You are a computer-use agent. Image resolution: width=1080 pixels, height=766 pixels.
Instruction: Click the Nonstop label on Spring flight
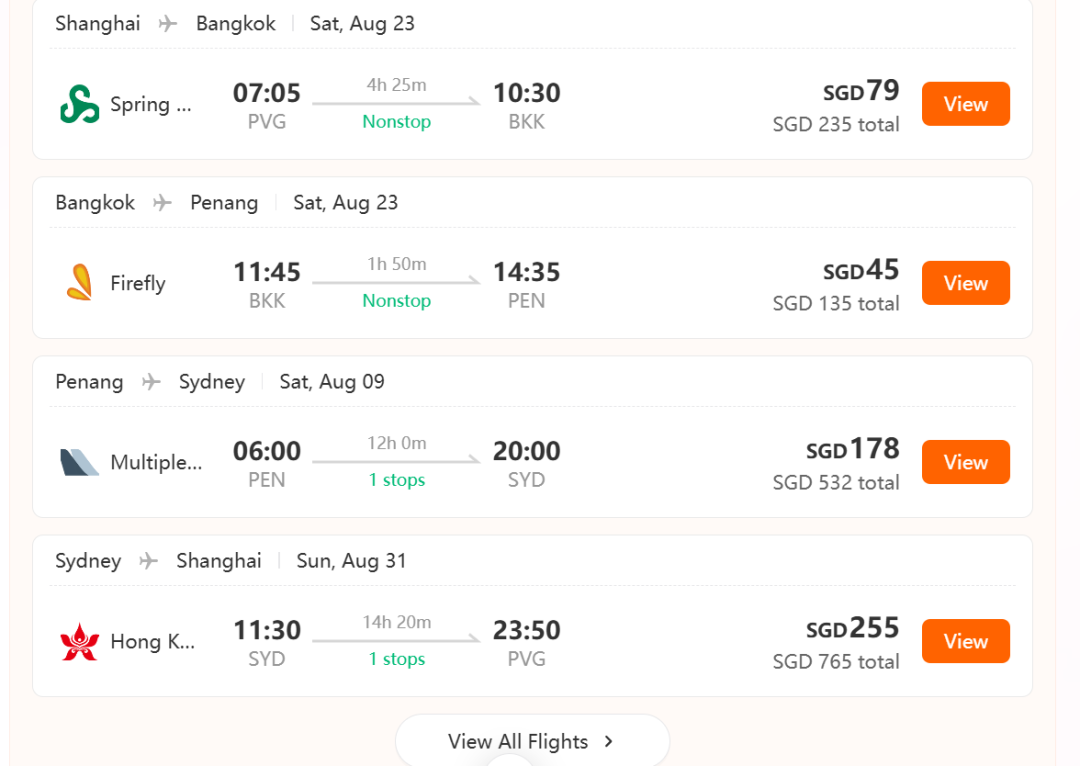point(397,122)
